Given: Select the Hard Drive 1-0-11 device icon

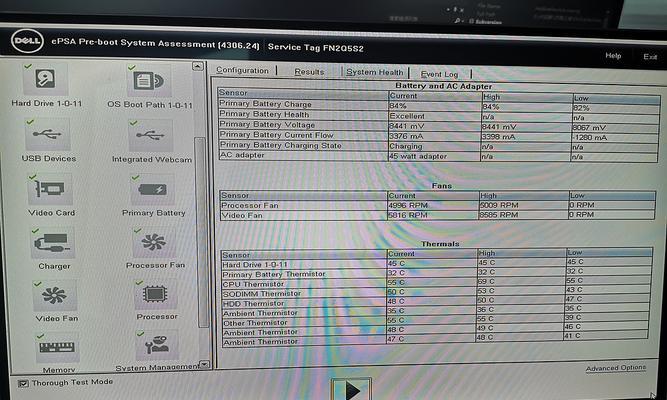Looking at the screenshot, I should [x=45, y=80].
